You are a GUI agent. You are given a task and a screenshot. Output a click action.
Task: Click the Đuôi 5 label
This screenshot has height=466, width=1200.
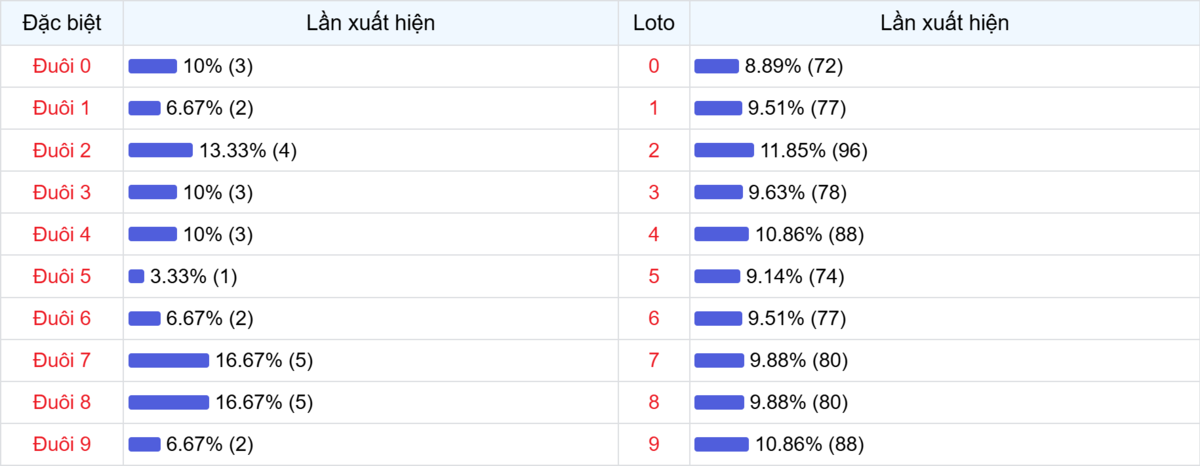tap(62, 276)
